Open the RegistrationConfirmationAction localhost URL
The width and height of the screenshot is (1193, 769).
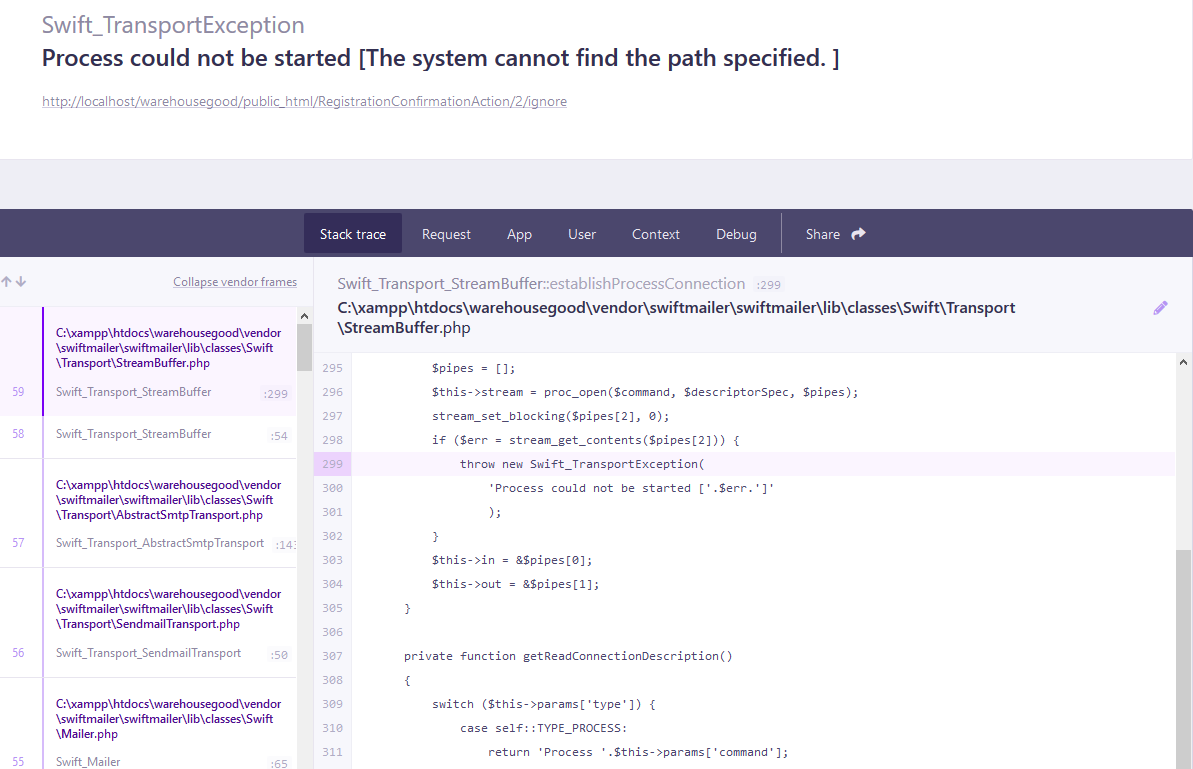pos(304,101)
